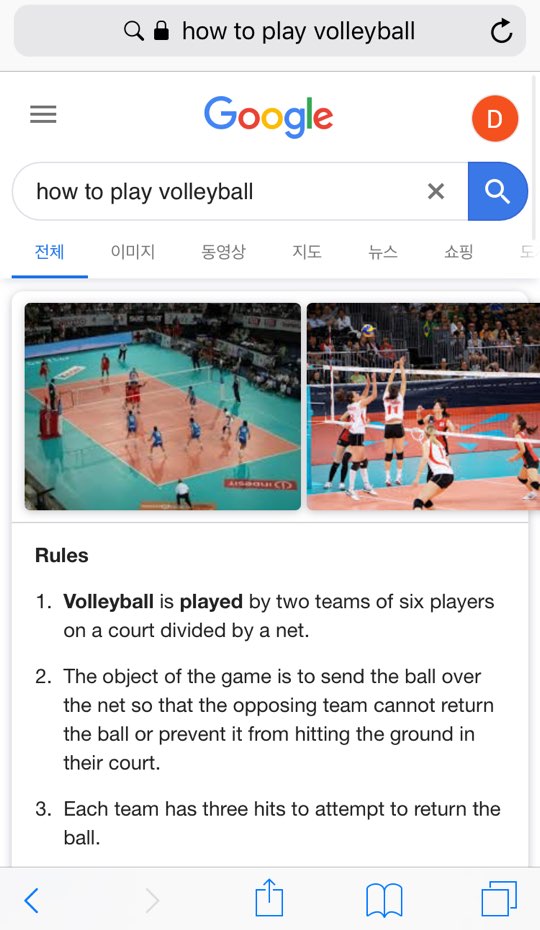This screenshot has height=930, width=540.
Task: Tap the Google search input field
Action: coord(225,191)
